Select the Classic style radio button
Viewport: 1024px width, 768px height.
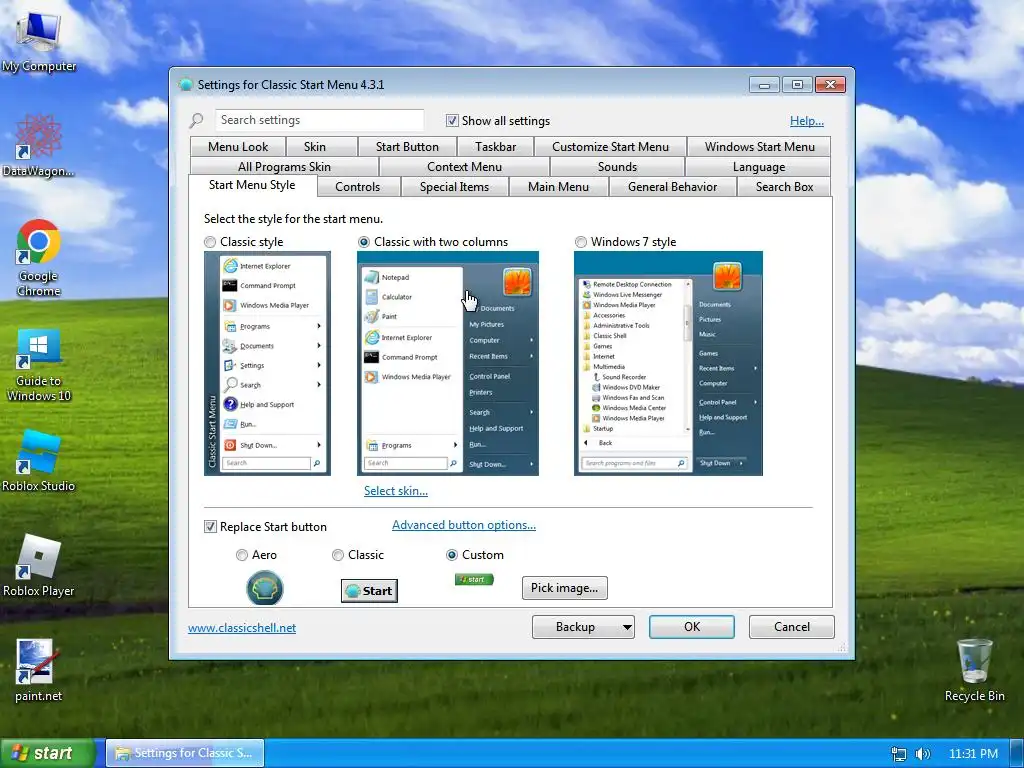click(x=210, y=242)
